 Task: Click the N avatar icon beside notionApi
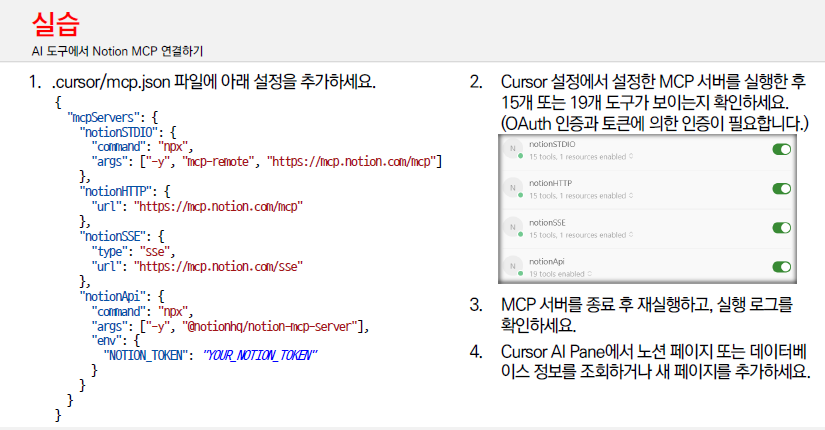click(x=512, y=266)
